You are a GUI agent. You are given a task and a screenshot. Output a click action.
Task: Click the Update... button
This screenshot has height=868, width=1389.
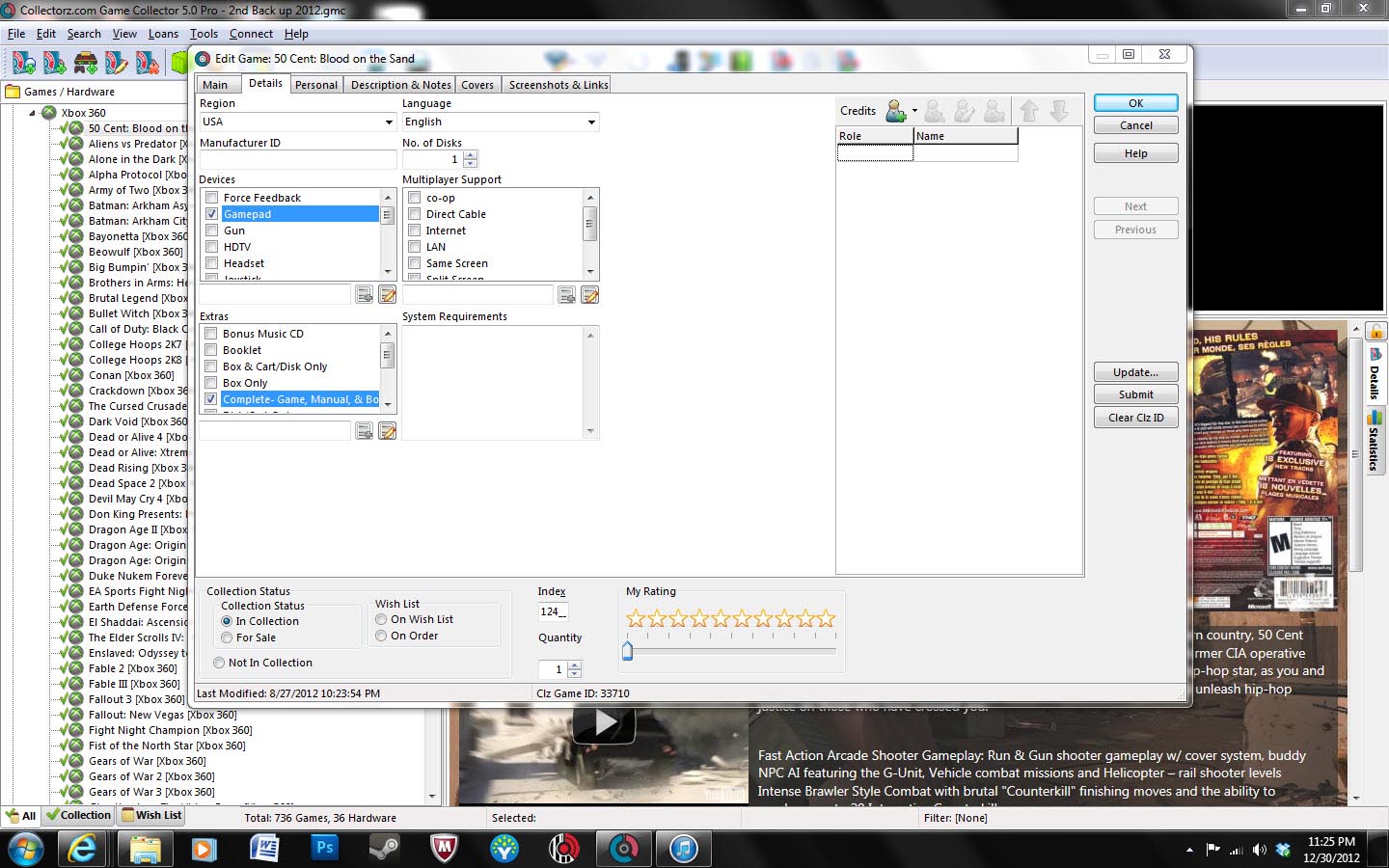(1136, 372)
